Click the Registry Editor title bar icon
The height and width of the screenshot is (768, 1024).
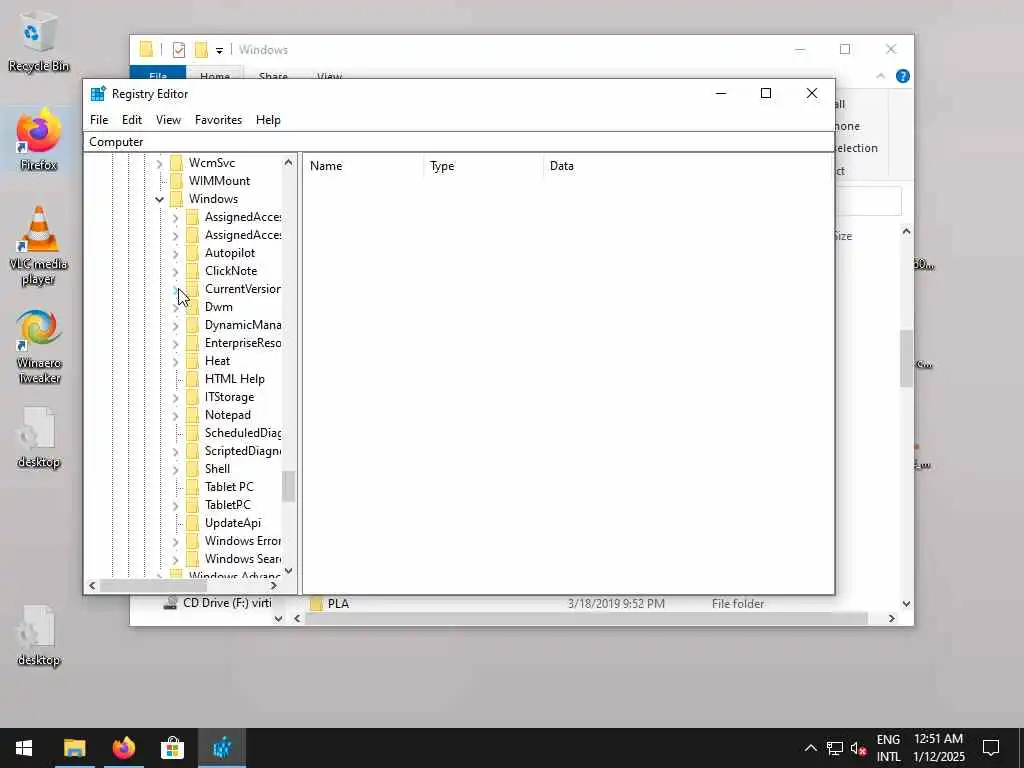[x=98, y=93]
